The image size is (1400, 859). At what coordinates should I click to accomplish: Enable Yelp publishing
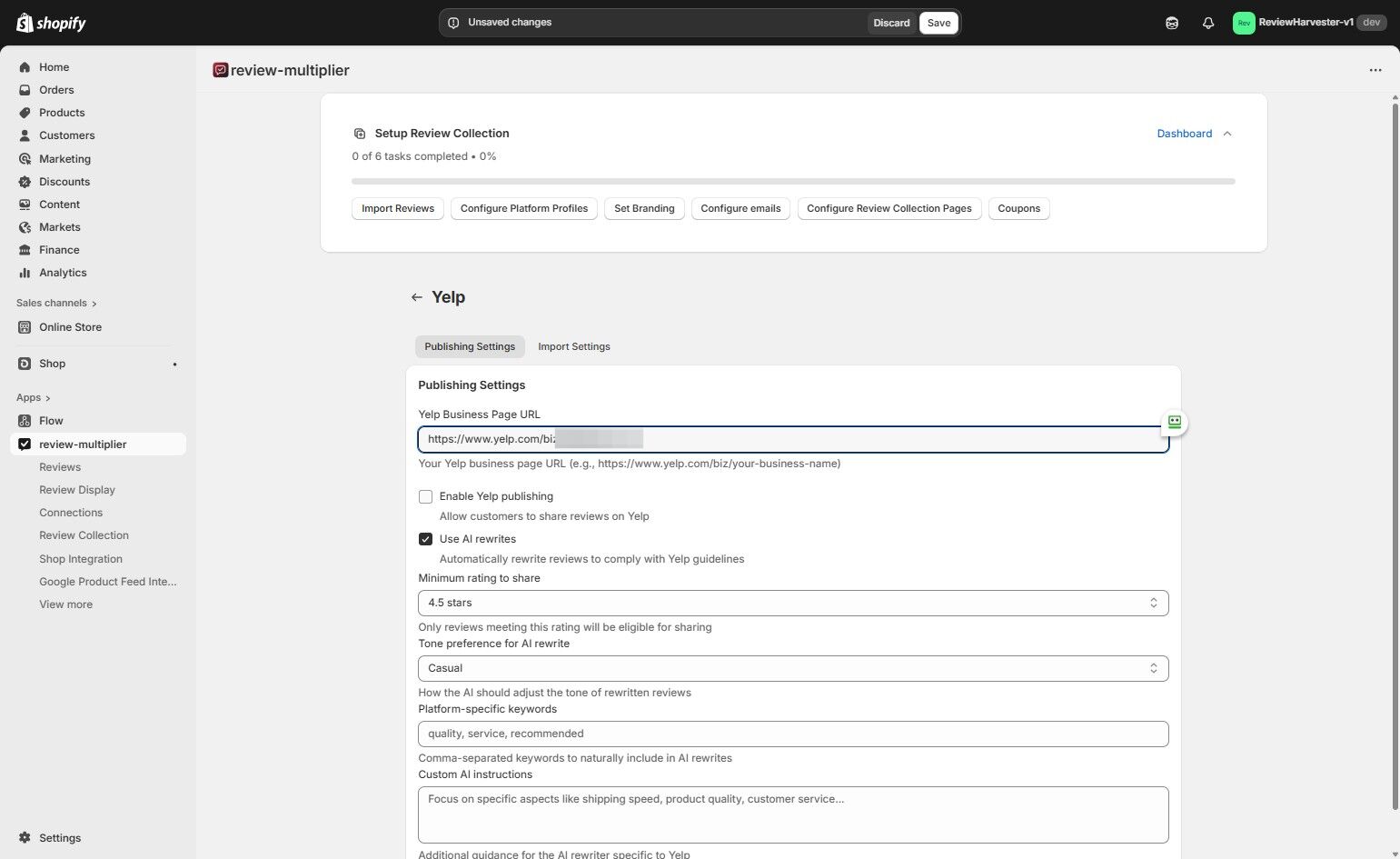pyautogui.click(x=425, y=496)
